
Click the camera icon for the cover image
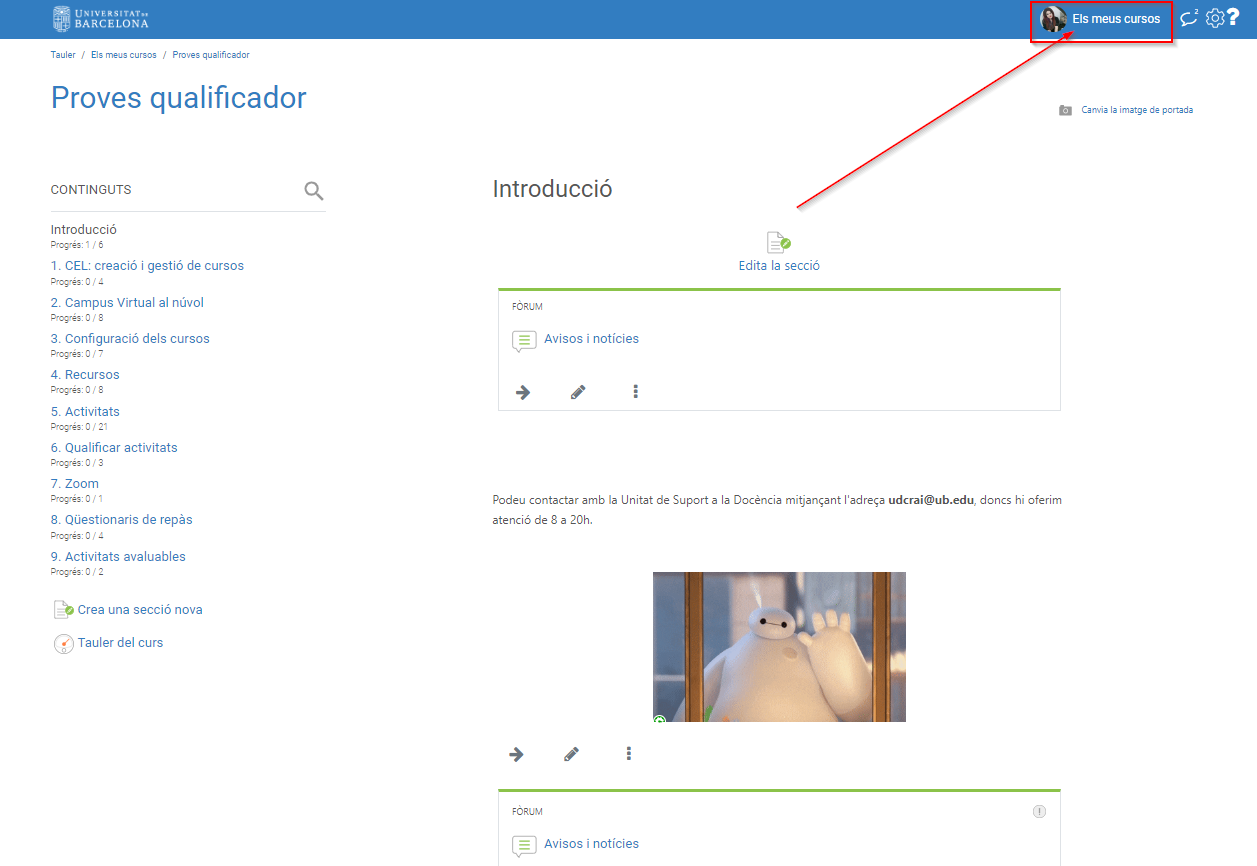coord(1065,110)
